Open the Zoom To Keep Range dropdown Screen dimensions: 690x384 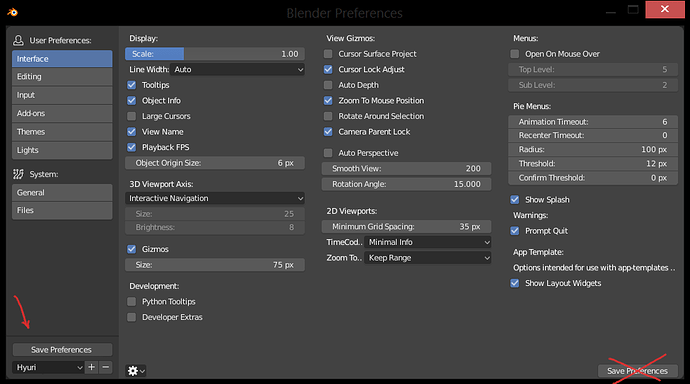pyautogui.click(x=427, y=258)
